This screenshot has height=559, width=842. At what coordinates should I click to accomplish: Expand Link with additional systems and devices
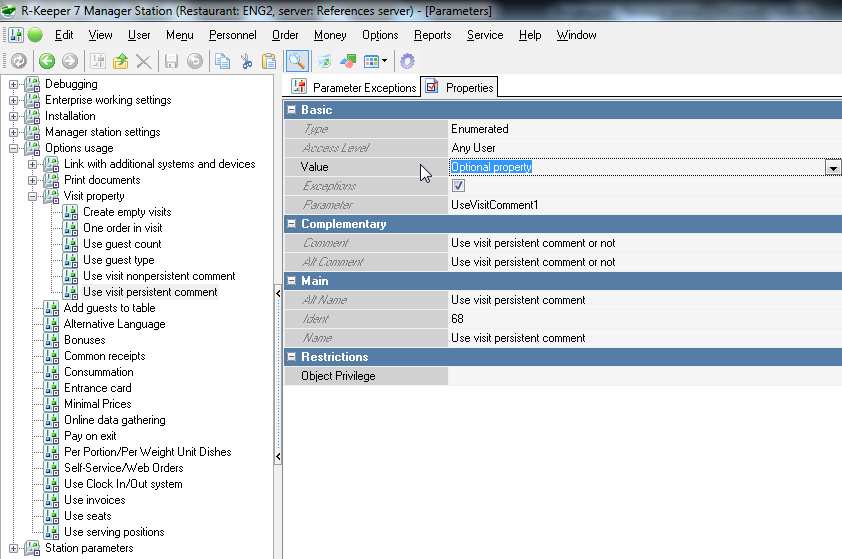coord(33,164)
